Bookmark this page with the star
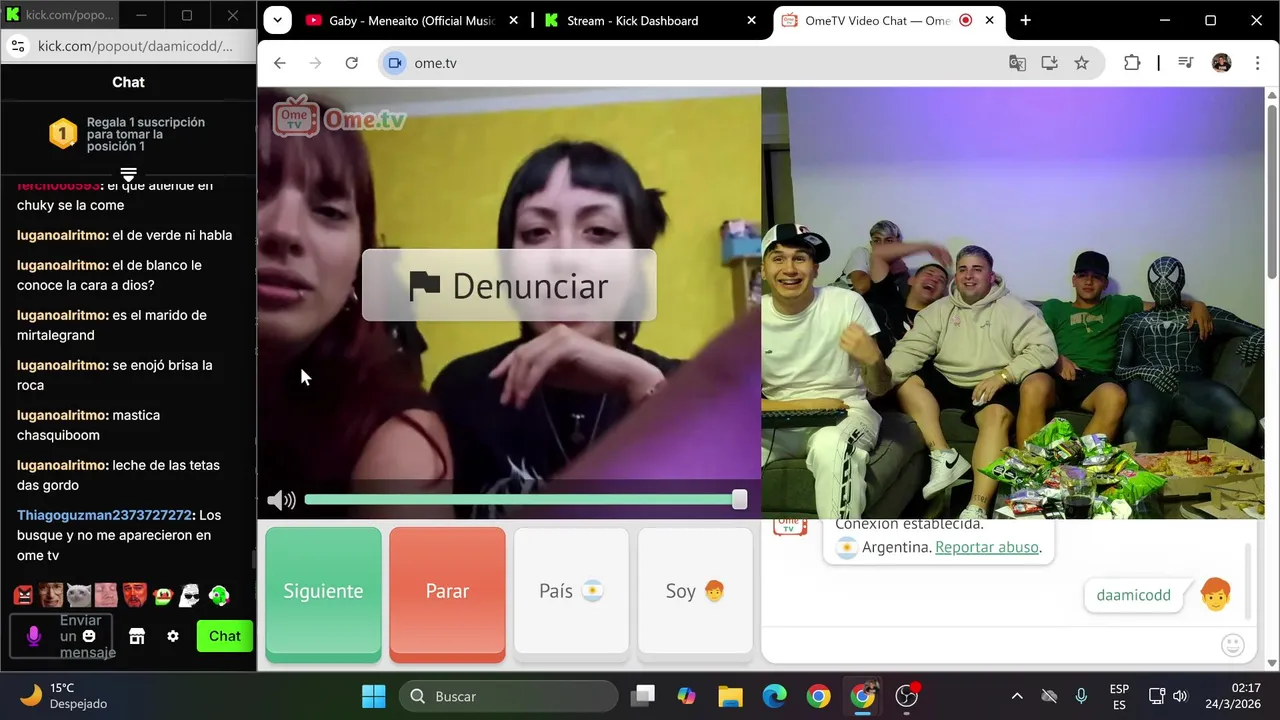The height and width of the screenshot is (720, 1280). (x=1081, y=63)
